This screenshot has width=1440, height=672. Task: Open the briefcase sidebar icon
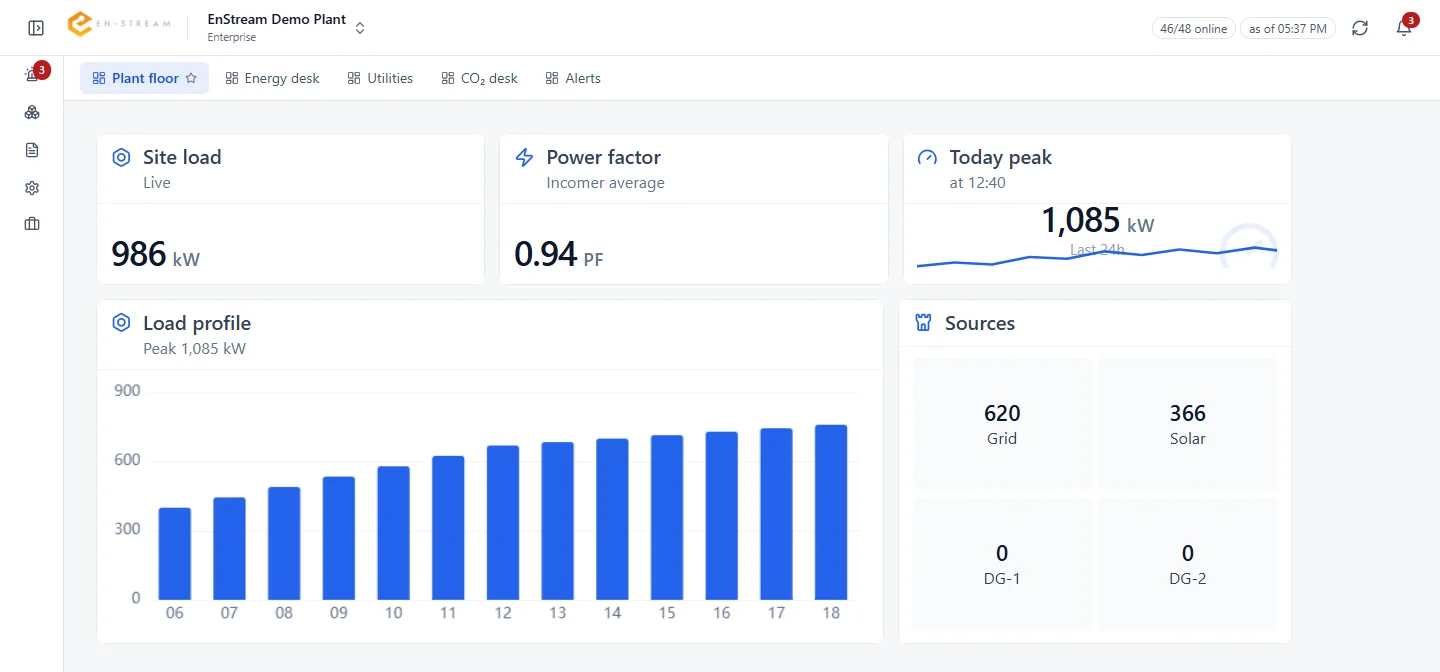click(x=32, y=224)
